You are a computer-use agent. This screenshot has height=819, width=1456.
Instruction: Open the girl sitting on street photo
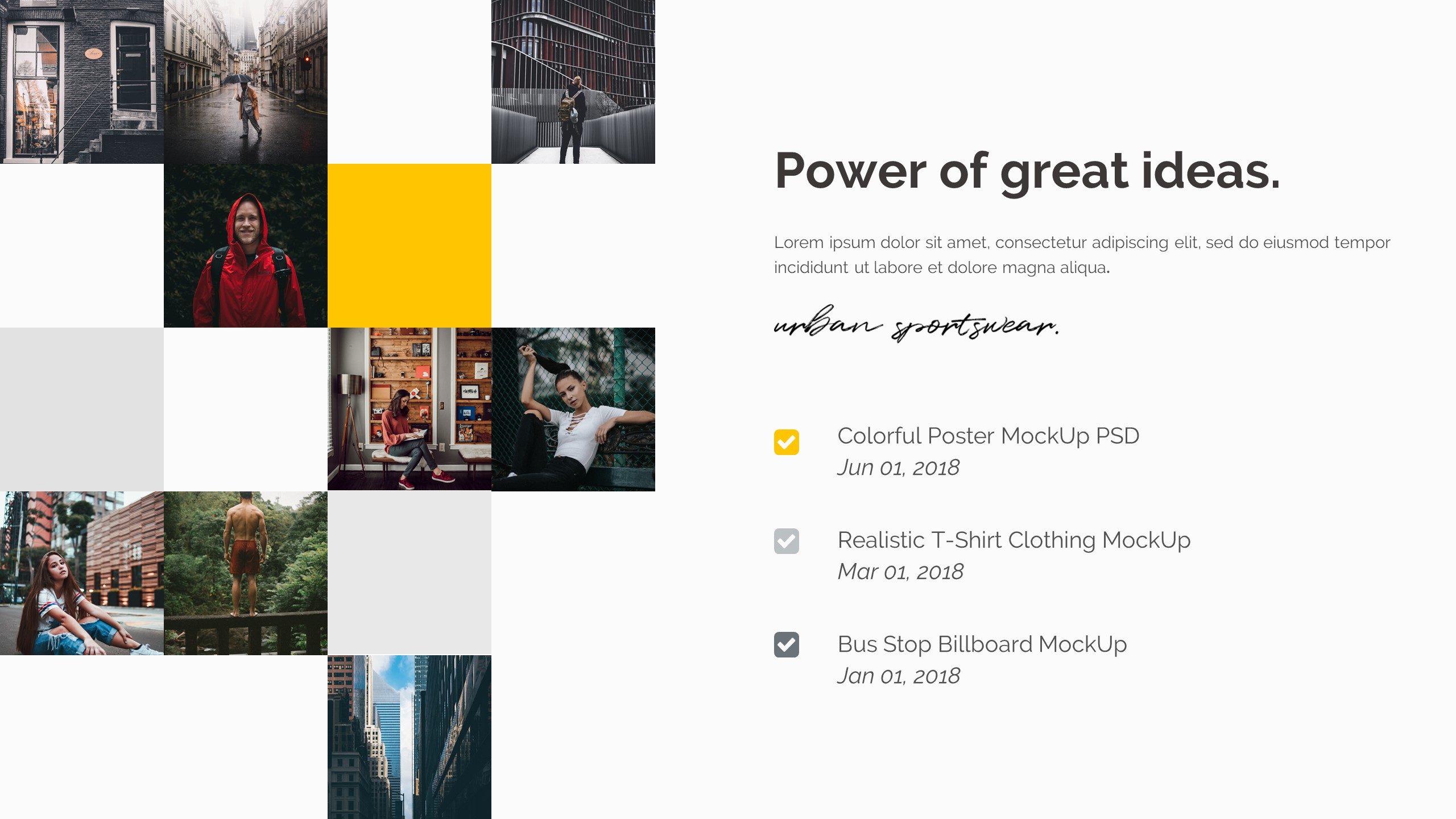pos(82,573)
